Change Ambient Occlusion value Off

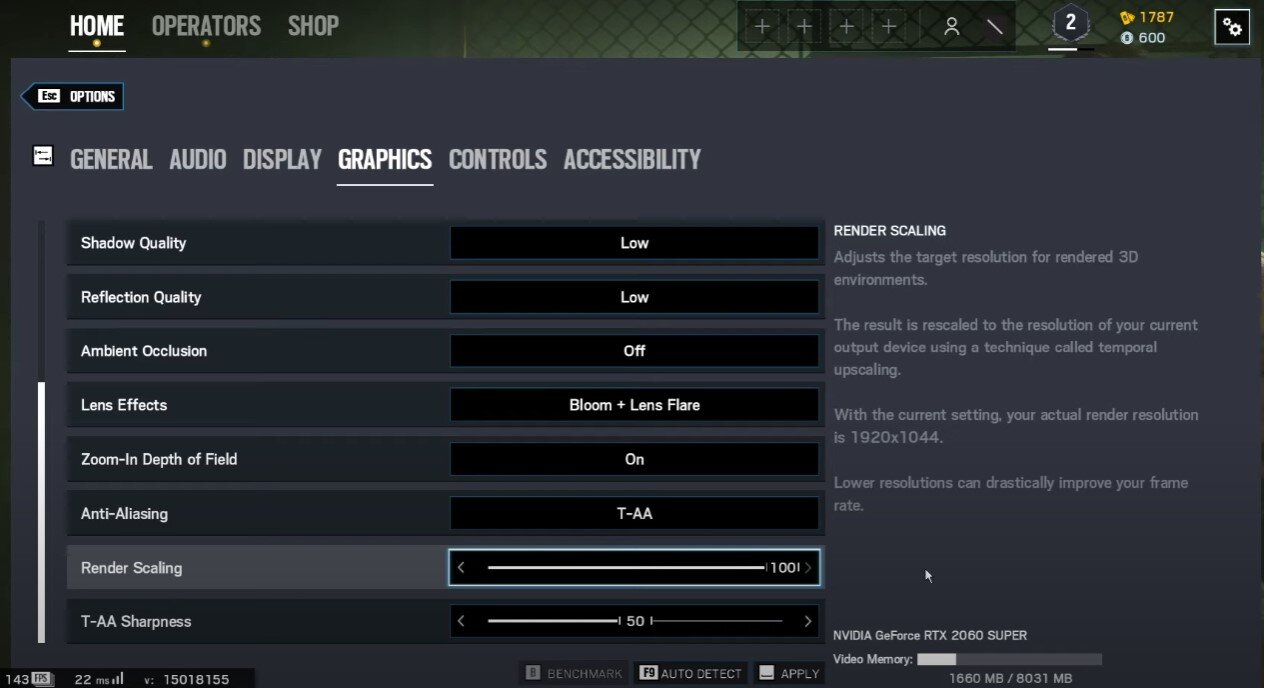634,351
